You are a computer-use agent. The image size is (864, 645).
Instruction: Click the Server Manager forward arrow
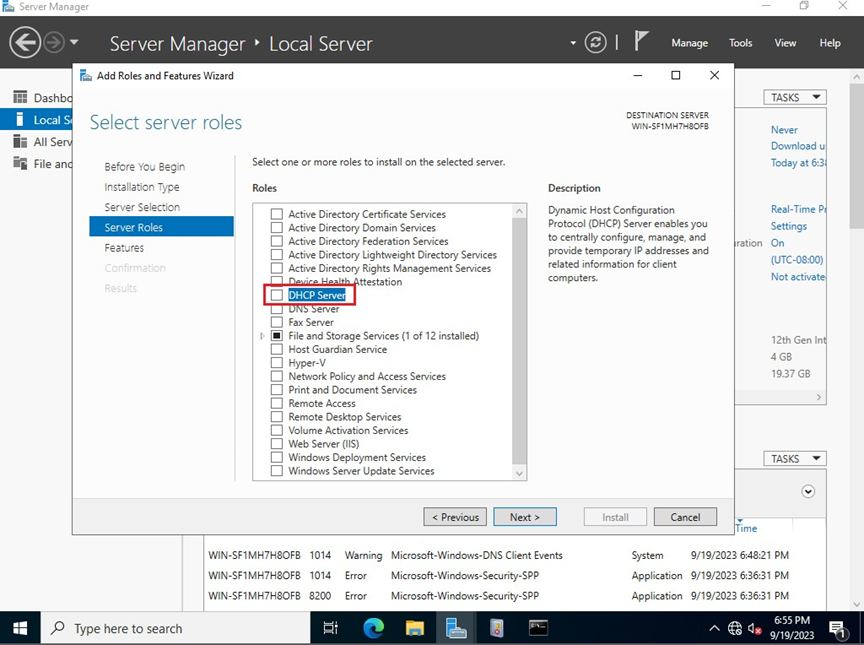click(x=54, y=42)
